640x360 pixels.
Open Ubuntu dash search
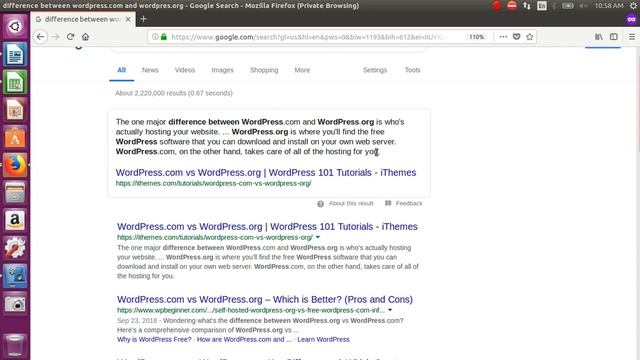click(x=15, y=27)
